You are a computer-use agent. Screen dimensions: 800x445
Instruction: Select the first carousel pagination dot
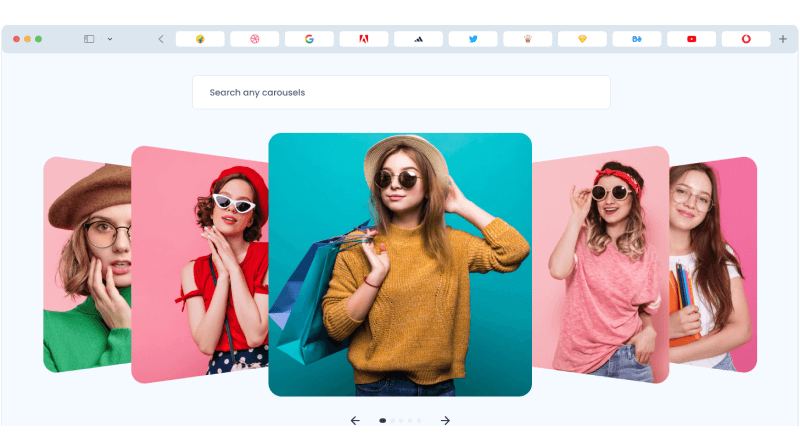383,421
